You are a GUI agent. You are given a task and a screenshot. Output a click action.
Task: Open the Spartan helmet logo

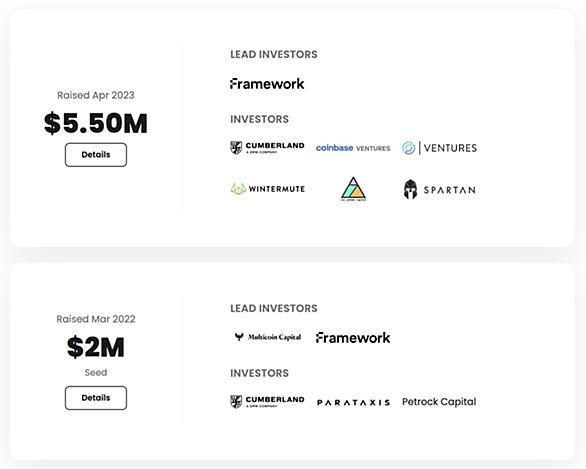pyautogui.click(x=440, y=189)
